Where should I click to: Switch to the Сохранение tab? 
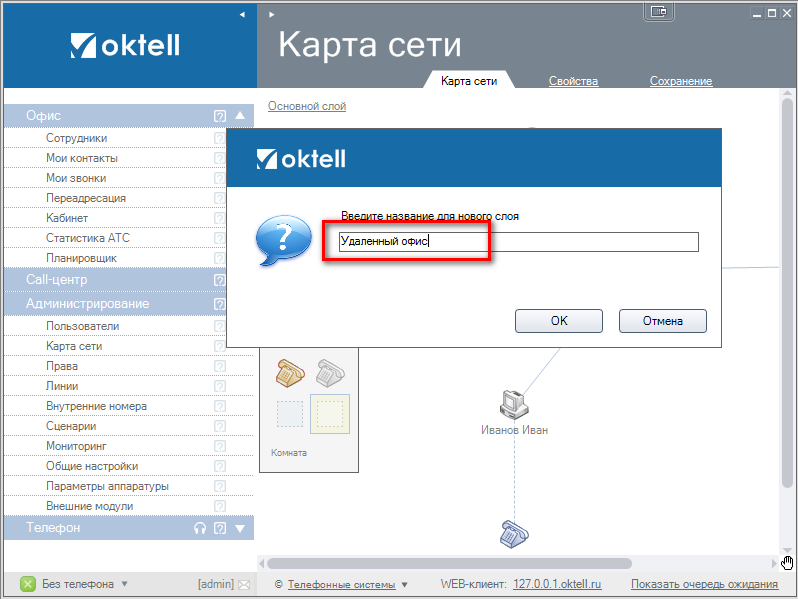(x=680, y=81)
